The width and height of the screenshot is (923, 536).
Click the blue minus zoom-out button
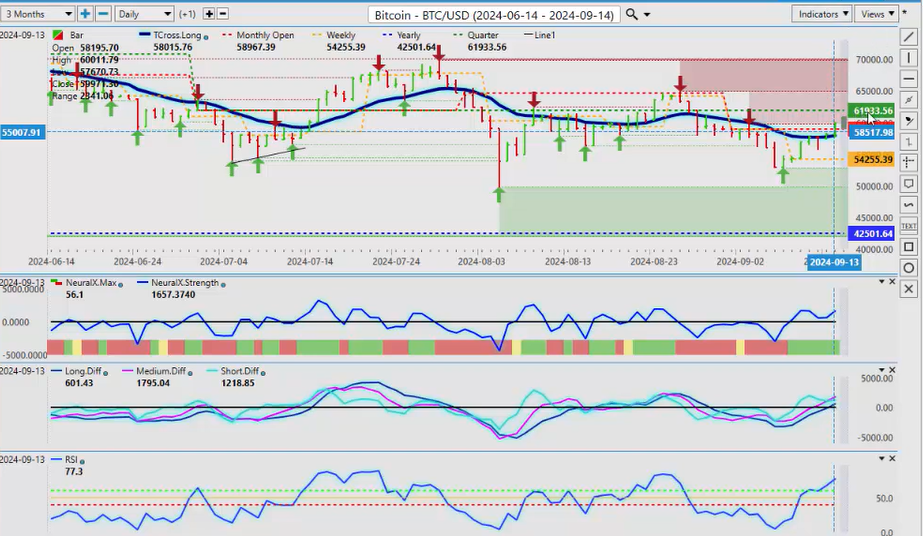click(103, 14)
